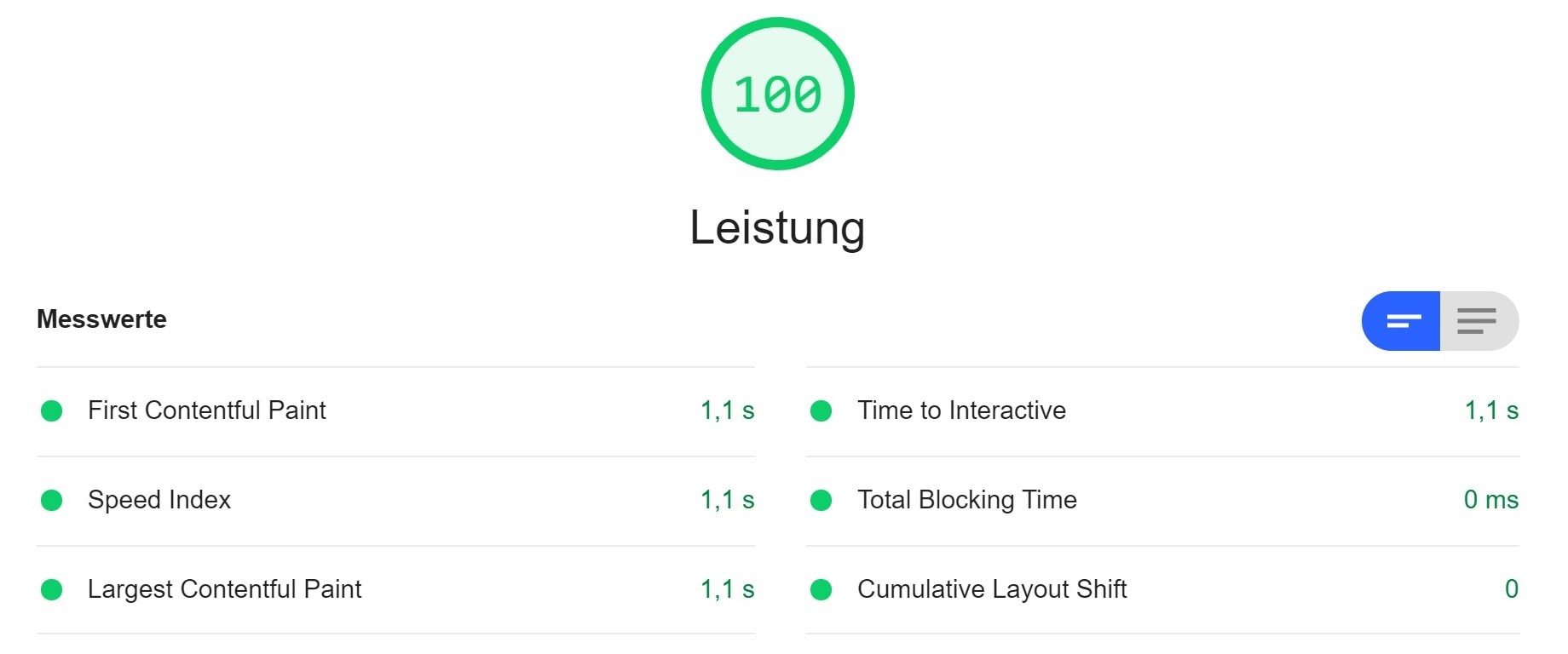Click the Cumulative Layout Shift value 0
The height and width of the screenshot is (654, 1568).
(1512, 589)
